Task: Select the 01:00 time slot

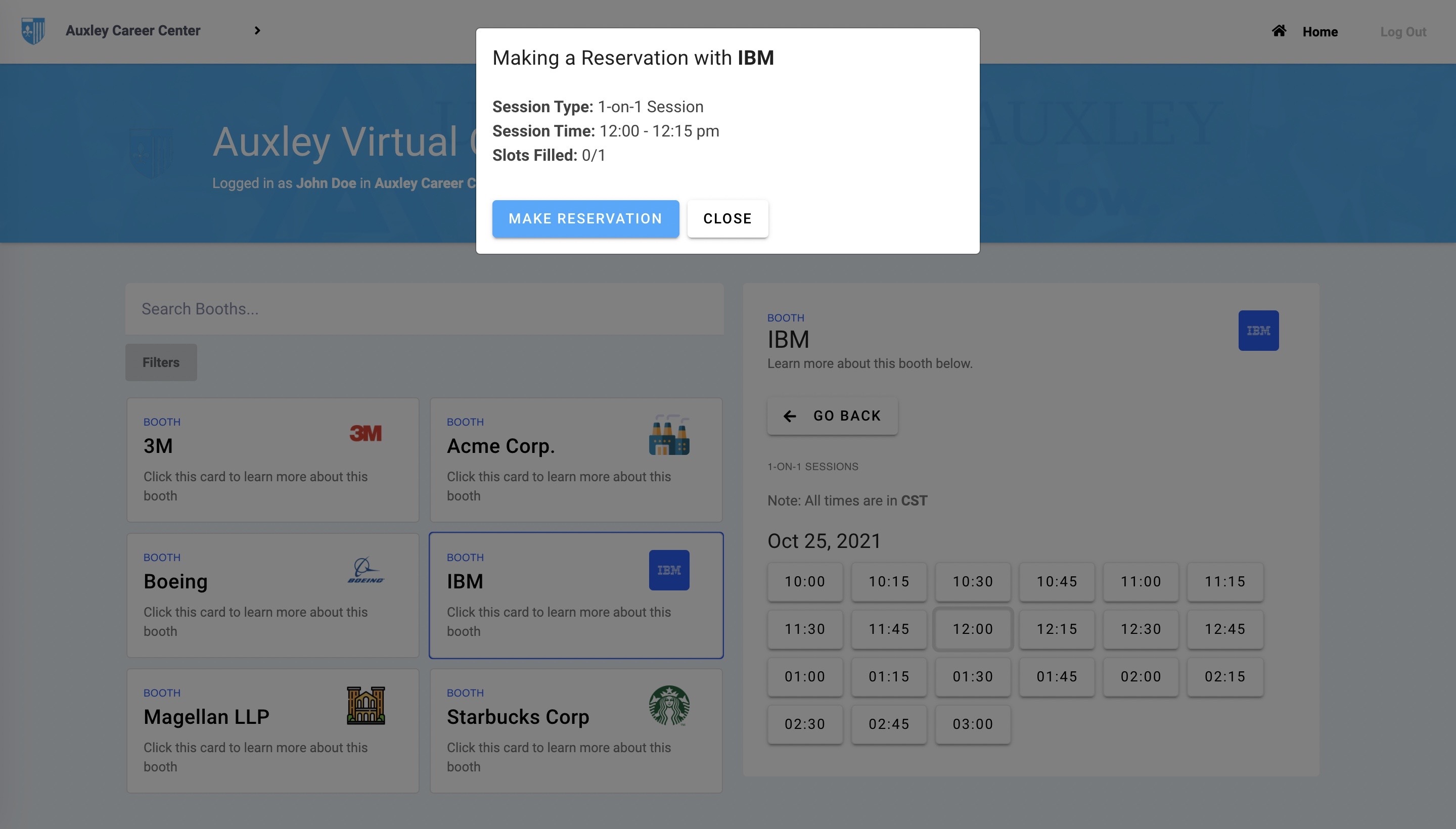Action: [x=805, y=677]
